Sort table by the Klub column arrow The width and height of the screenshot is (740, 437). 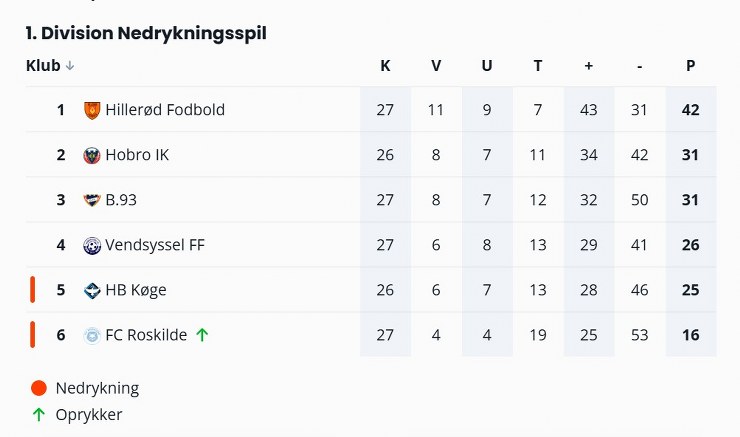click(x=70, y=66)
